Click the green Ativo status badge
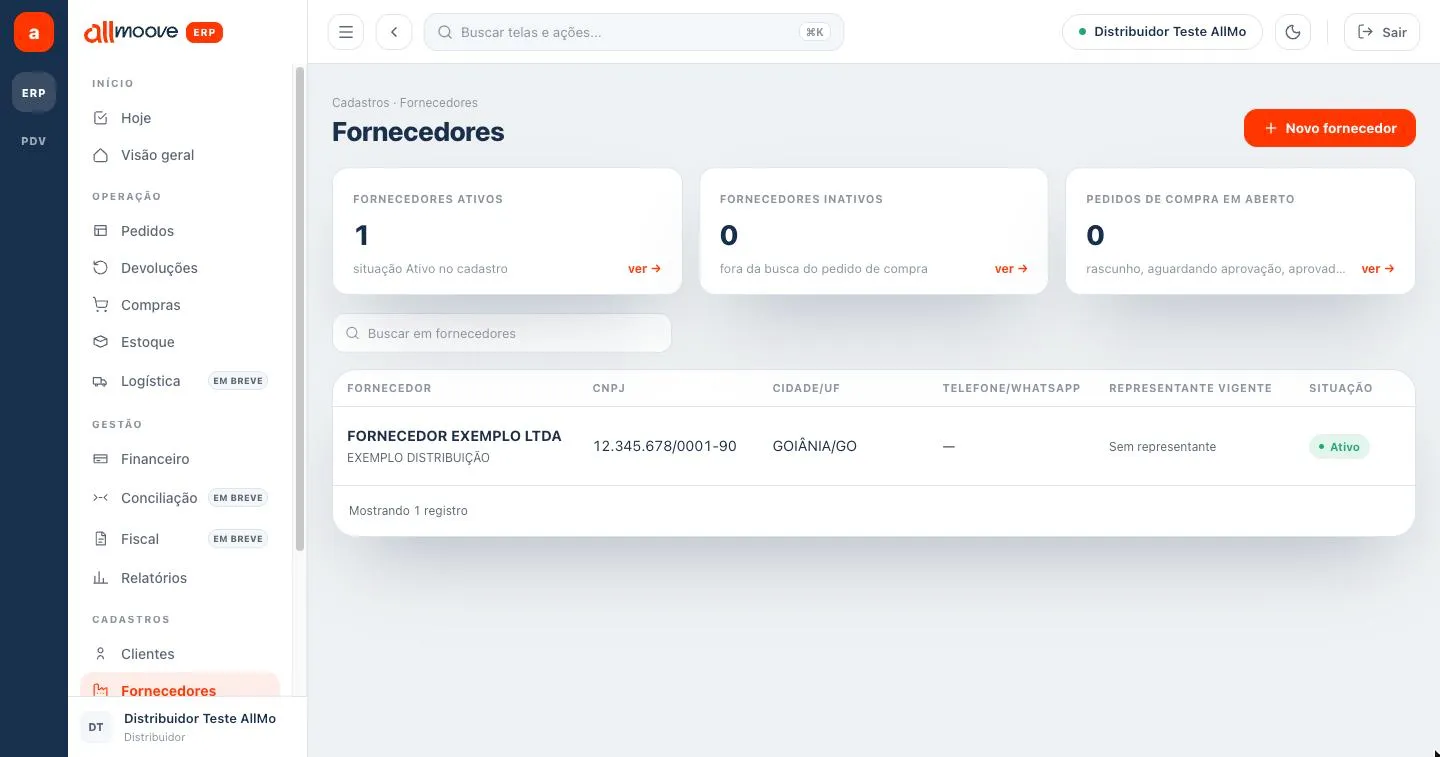Viewport: 1440px width, 757px height. (x=1339, y=447)
